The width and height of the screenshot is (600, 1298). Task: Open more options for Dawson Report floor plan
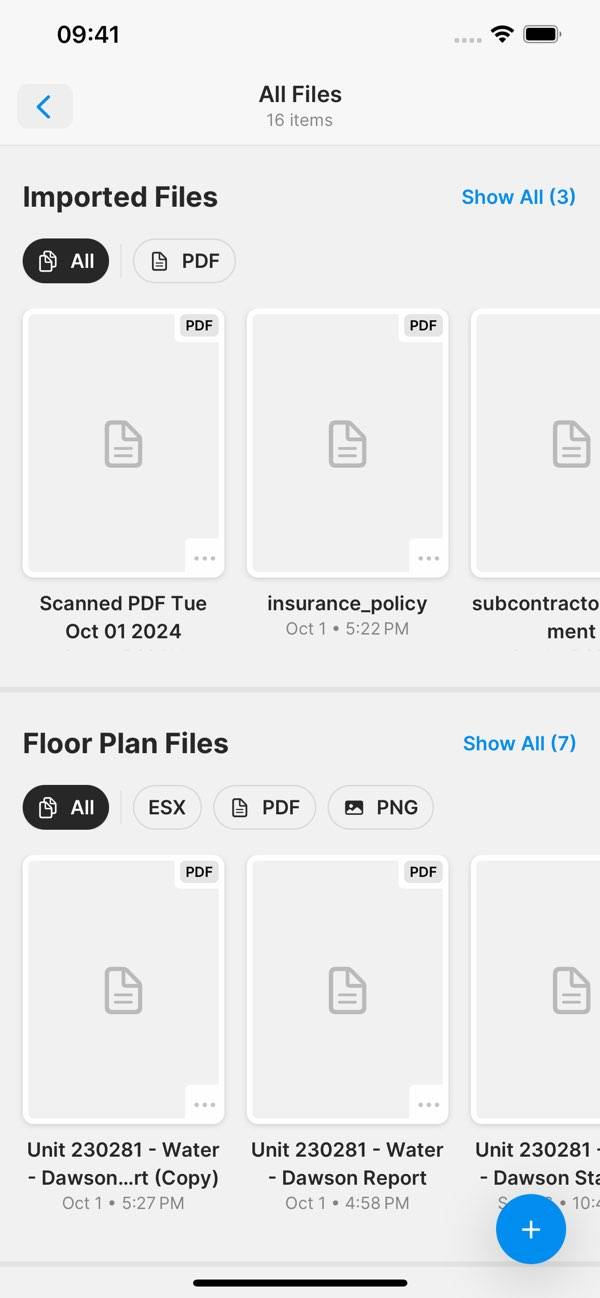point(428,1104)
